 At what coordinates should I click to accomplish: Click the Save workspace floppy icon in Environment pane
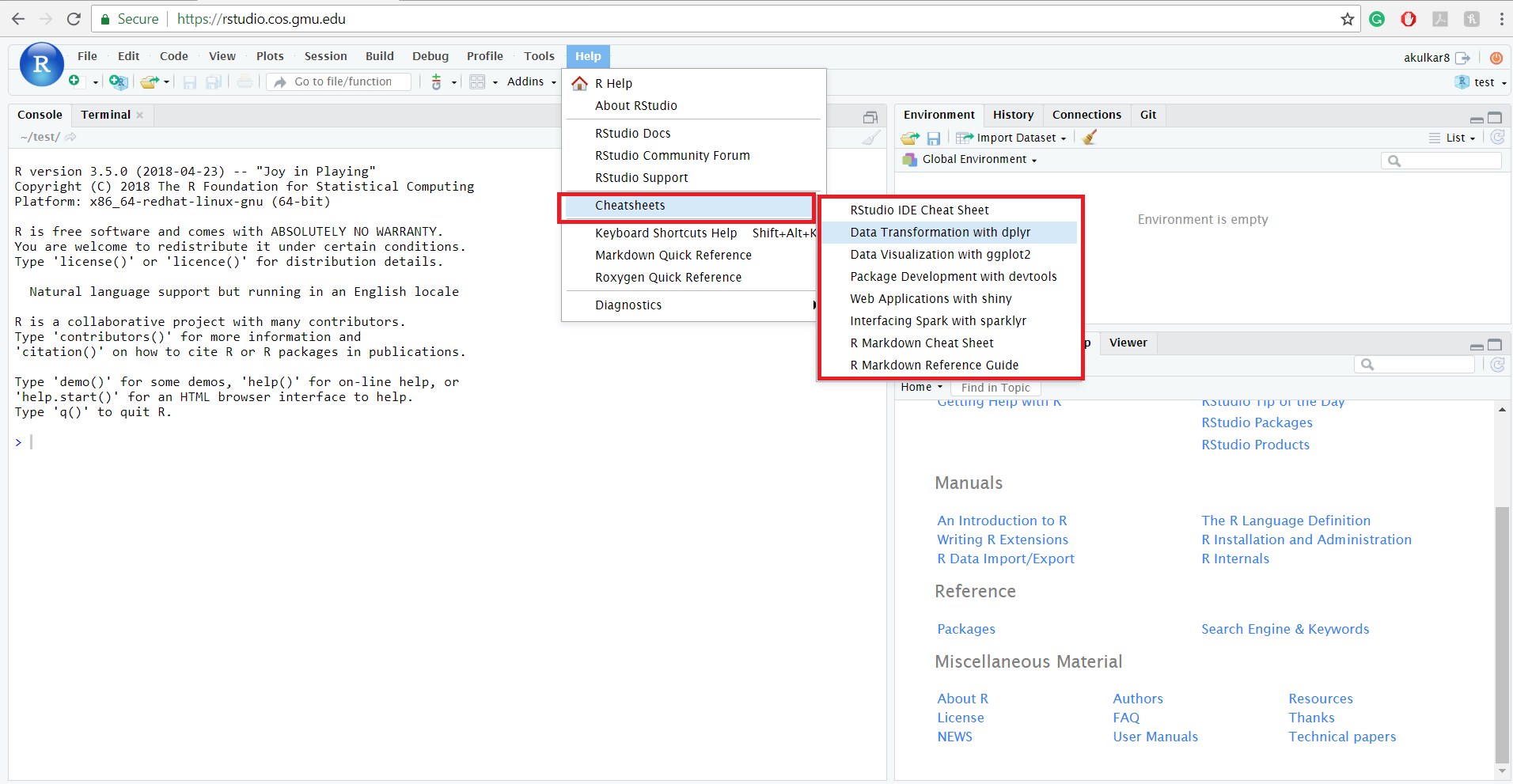934,138
